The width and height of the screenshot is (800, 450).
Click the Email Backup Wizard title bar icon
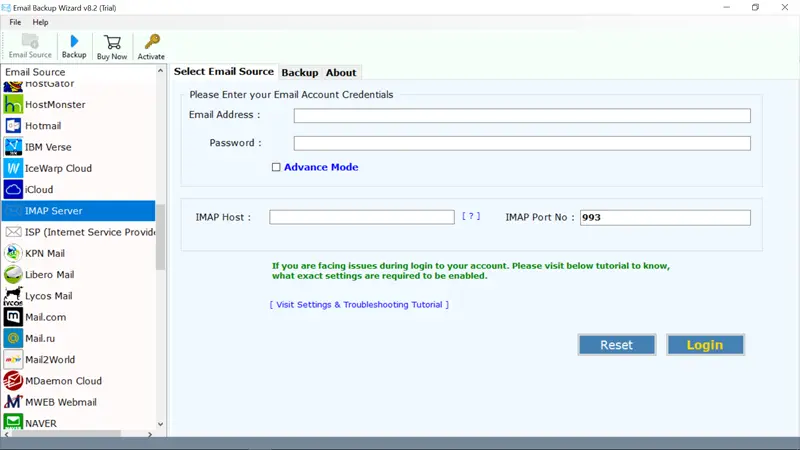click(6, 8)
